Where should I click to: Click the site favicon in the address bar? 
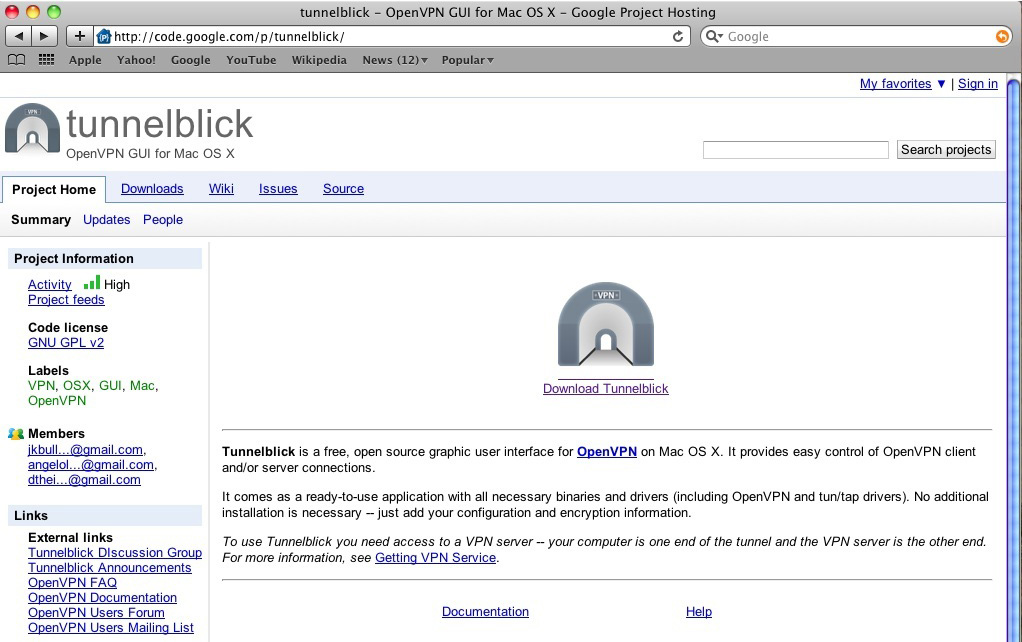[104, 36]
